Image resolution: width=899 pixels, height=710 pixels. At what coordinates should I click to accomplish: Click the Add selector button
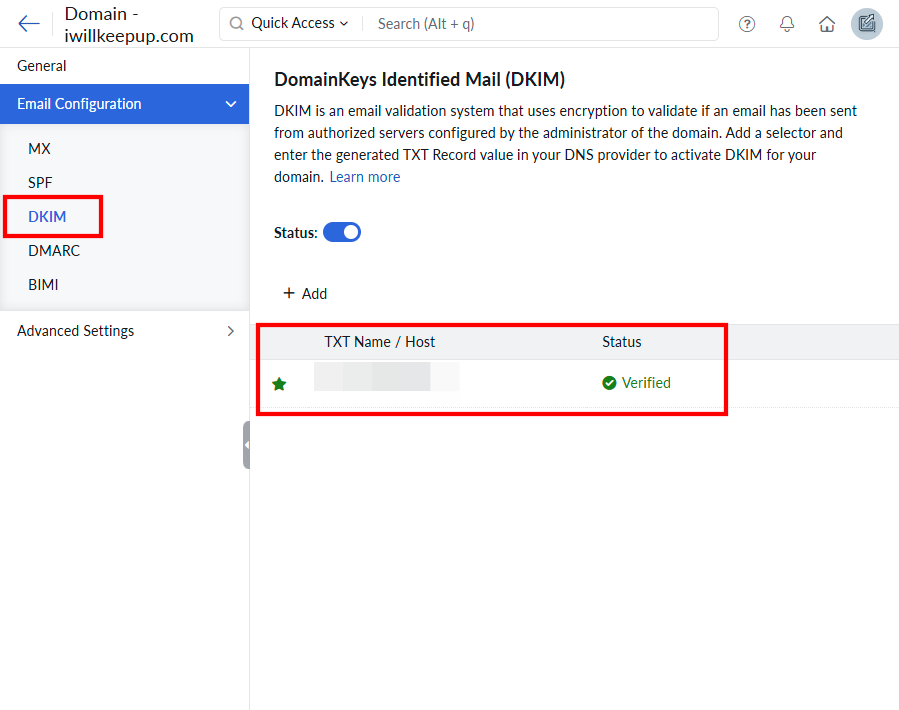pyautogui.click(x=305, y=294)
